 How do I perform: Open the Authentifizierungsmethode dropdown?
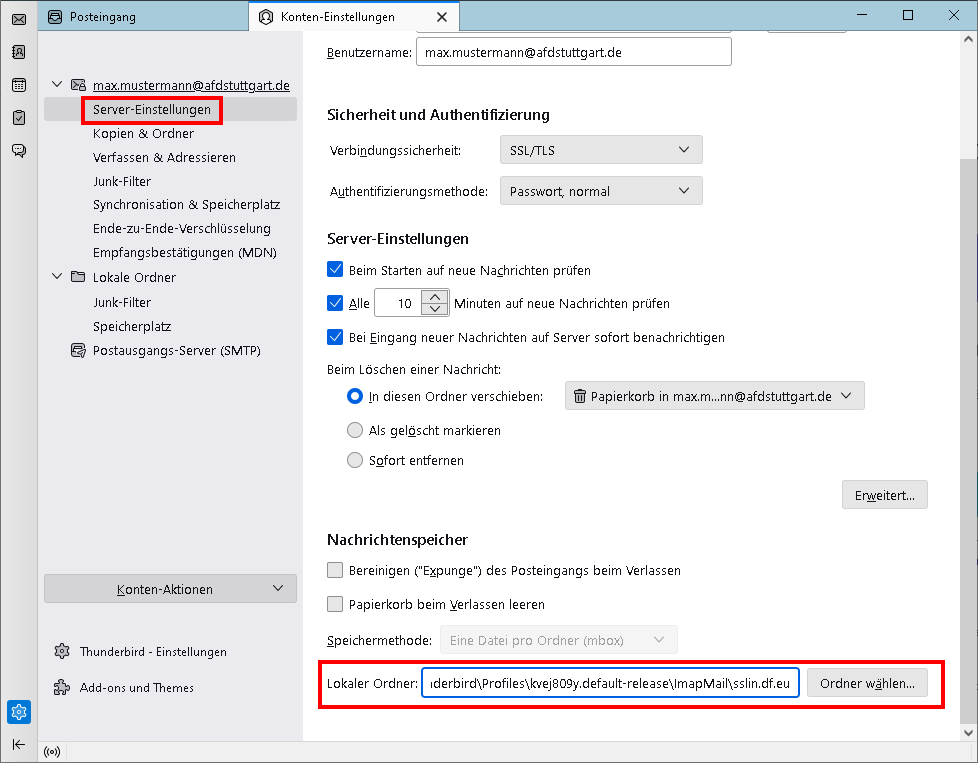tap(600, 191)
